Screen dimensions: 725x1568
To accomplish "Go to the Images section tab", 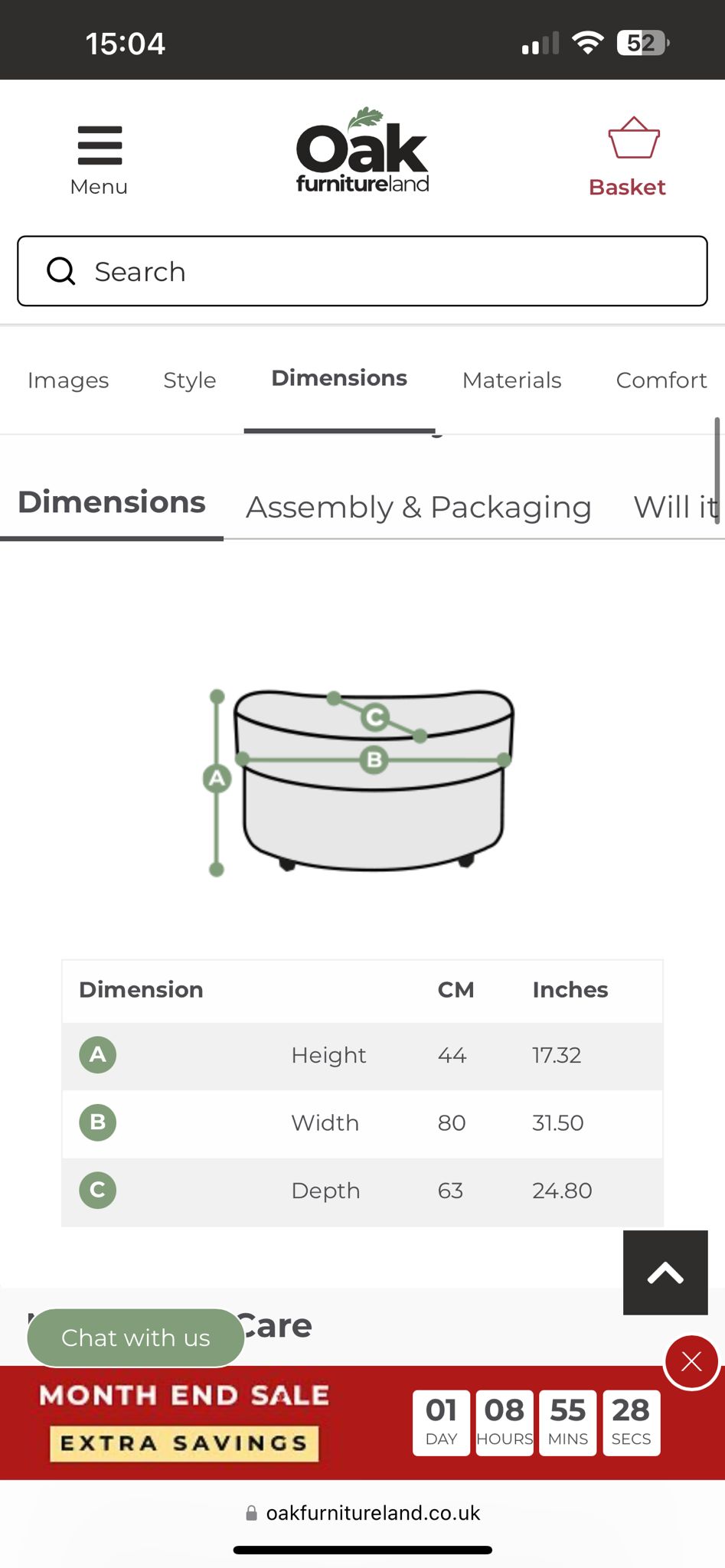I will click(68, 381).
